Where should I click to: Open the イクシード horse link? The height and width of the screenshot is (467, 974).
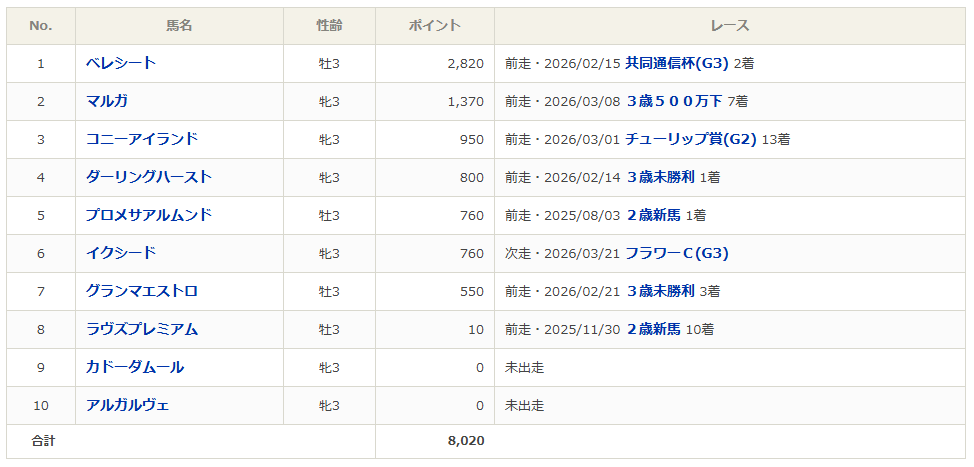[x=121, y=253]
